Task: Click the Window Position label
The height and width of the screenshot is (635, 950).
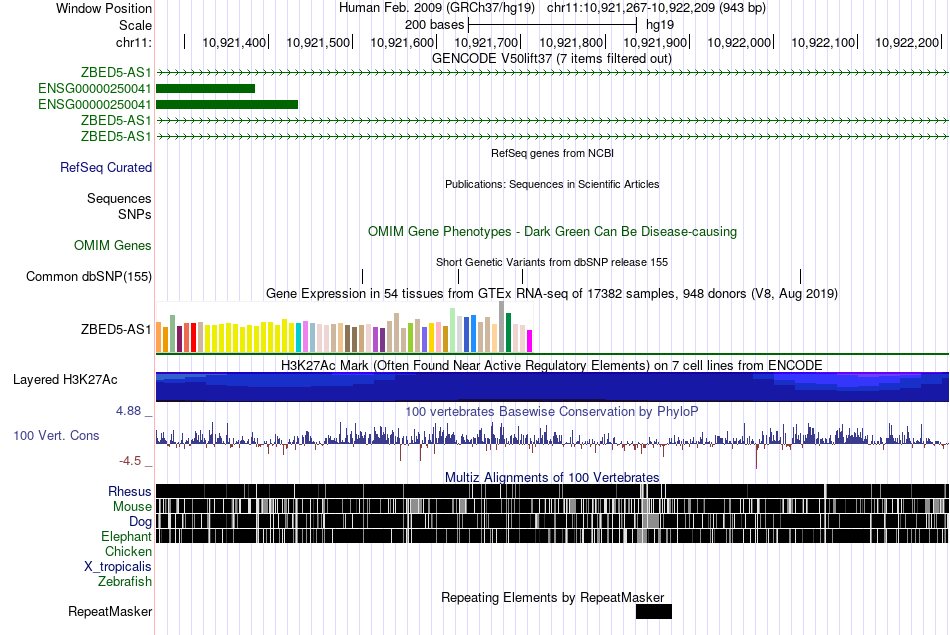Action: pyautogui.click(x=104, y=8)
